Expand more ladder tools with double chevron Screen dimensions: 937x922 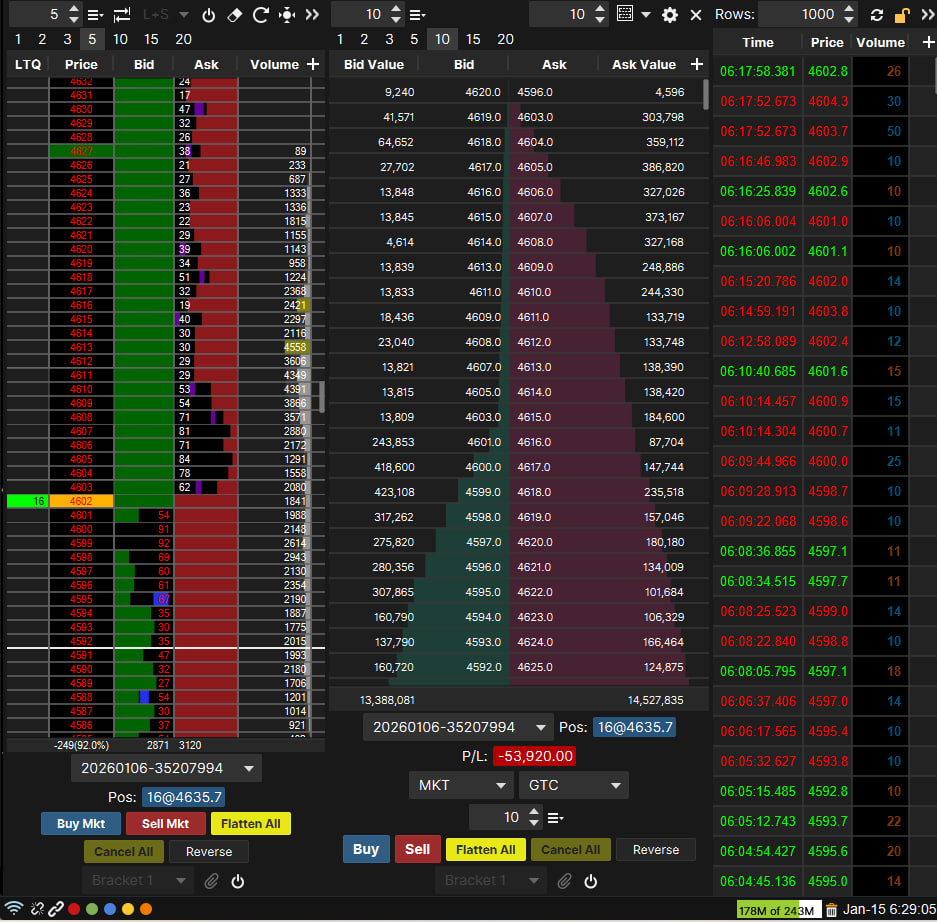313,14
